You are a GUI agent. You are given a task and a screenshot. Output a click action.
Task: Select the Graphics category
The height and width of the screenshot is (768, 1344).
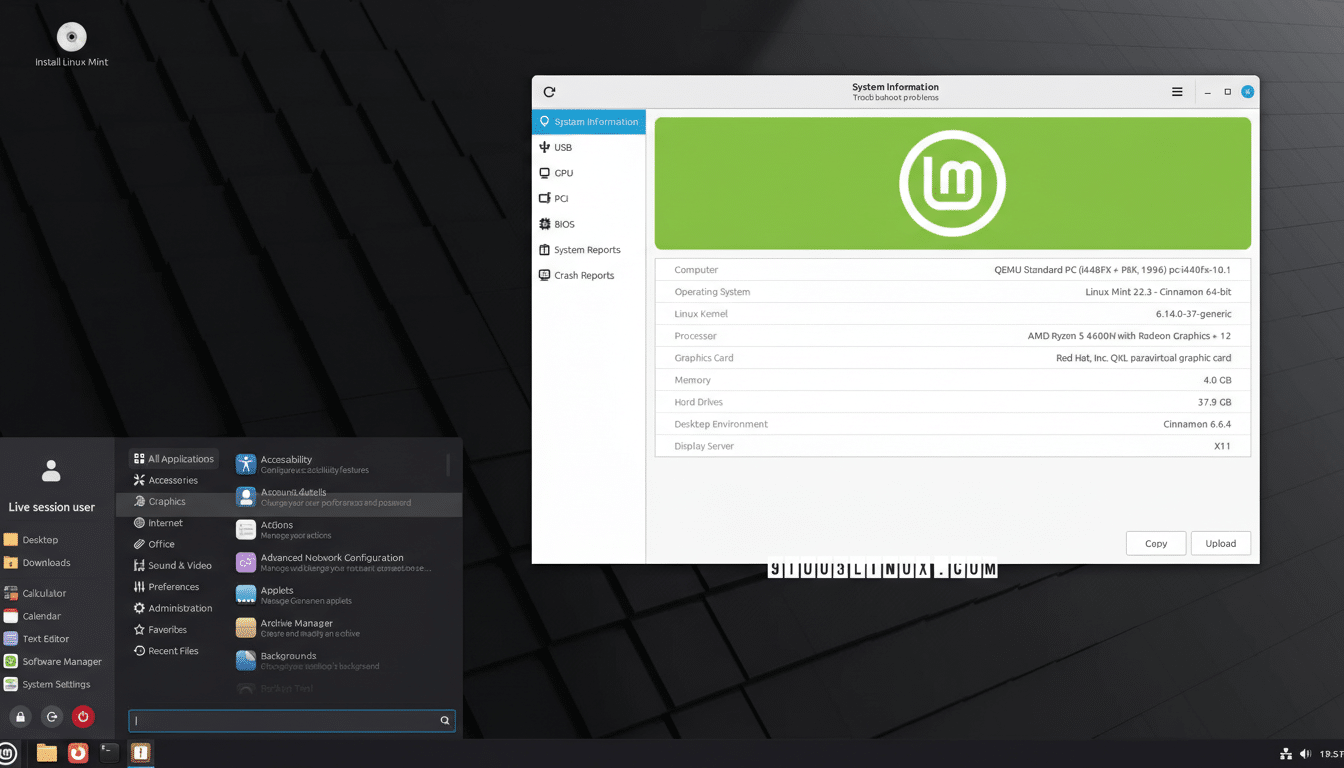(x=167, y=501)
